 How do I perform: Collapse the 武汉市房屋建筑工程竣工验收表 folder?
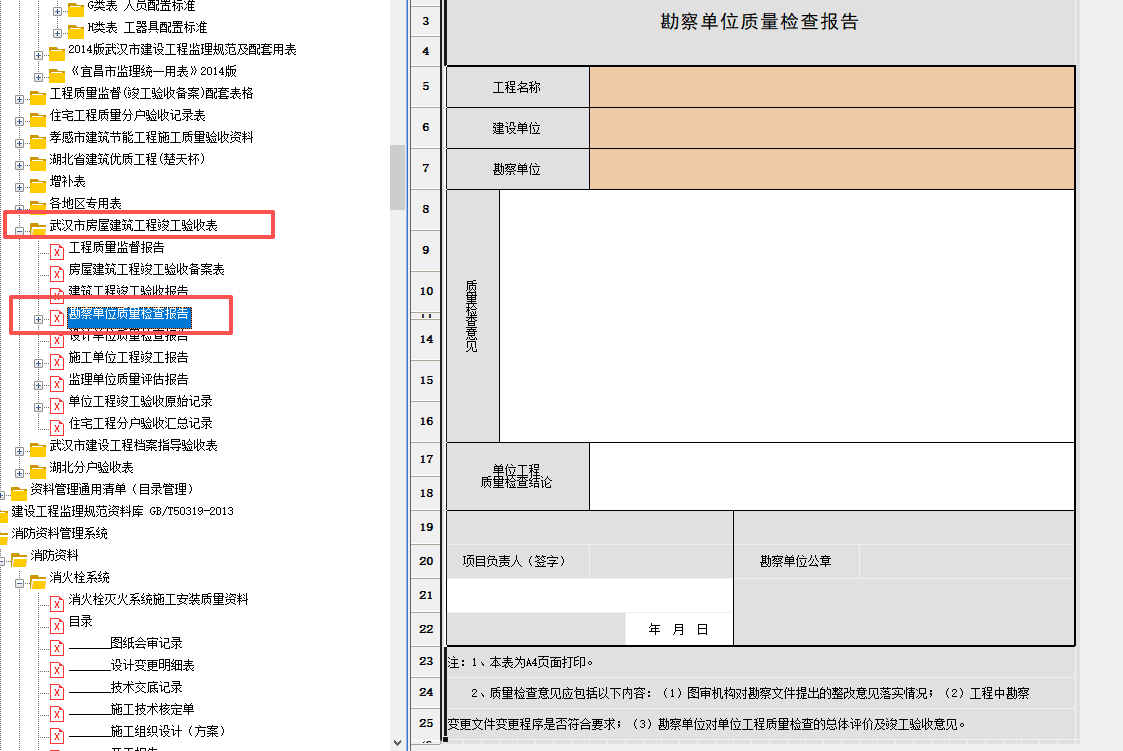20,230
